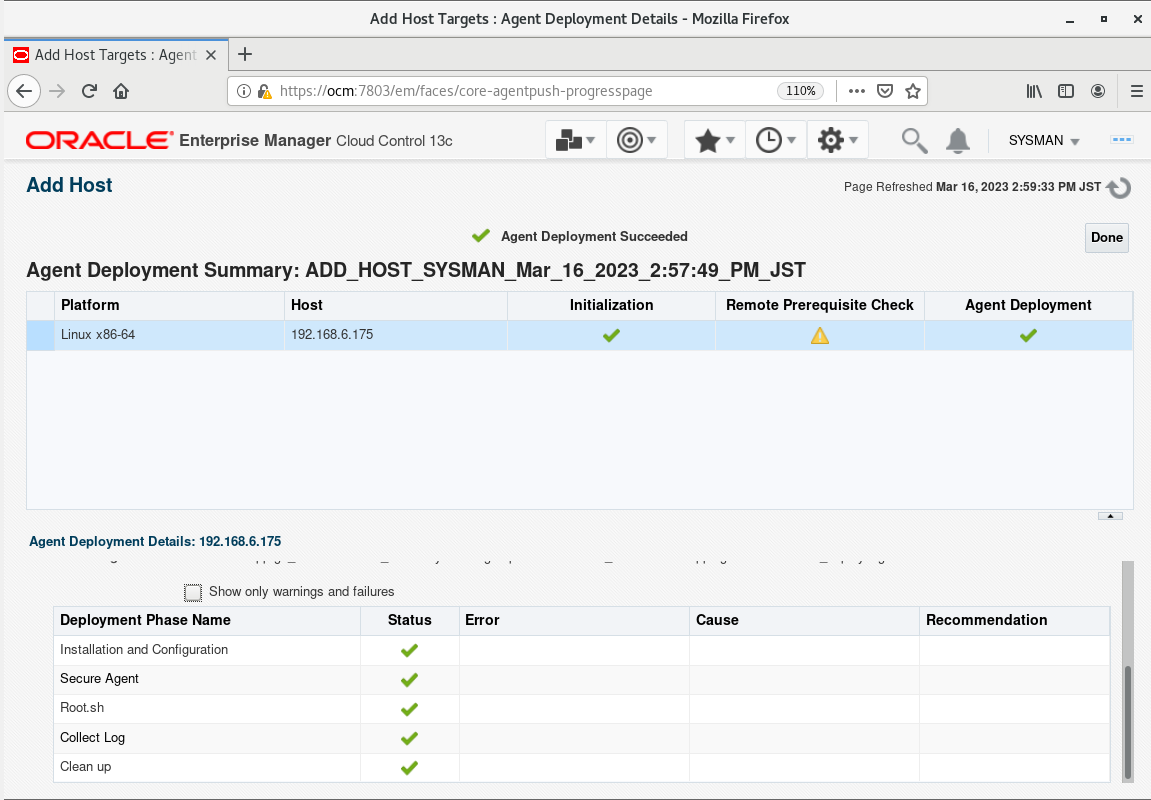Toggle Firefox sidebar view
Viewport: 1151px width, 800px height.
coord(1066,91)
